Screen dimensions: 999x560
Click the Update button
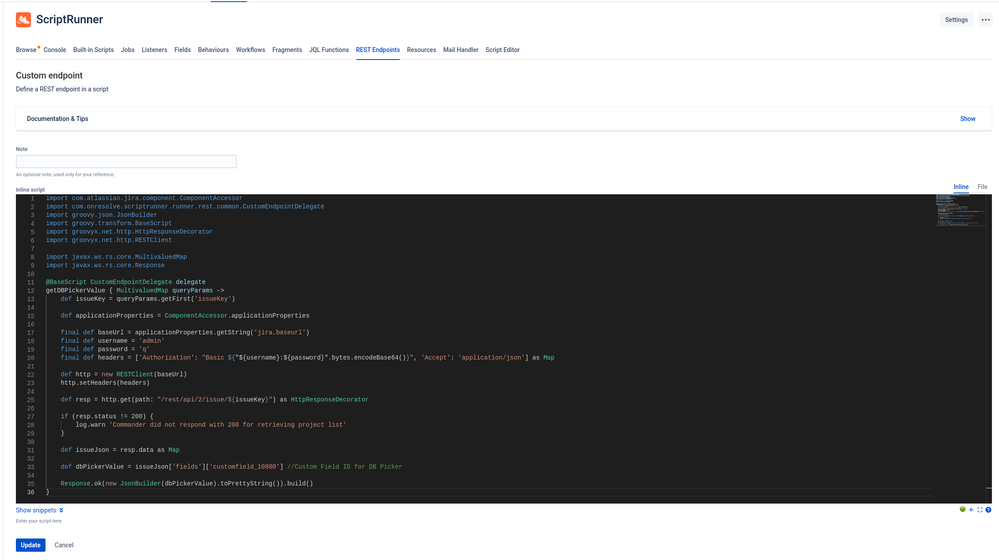(31, 545)
